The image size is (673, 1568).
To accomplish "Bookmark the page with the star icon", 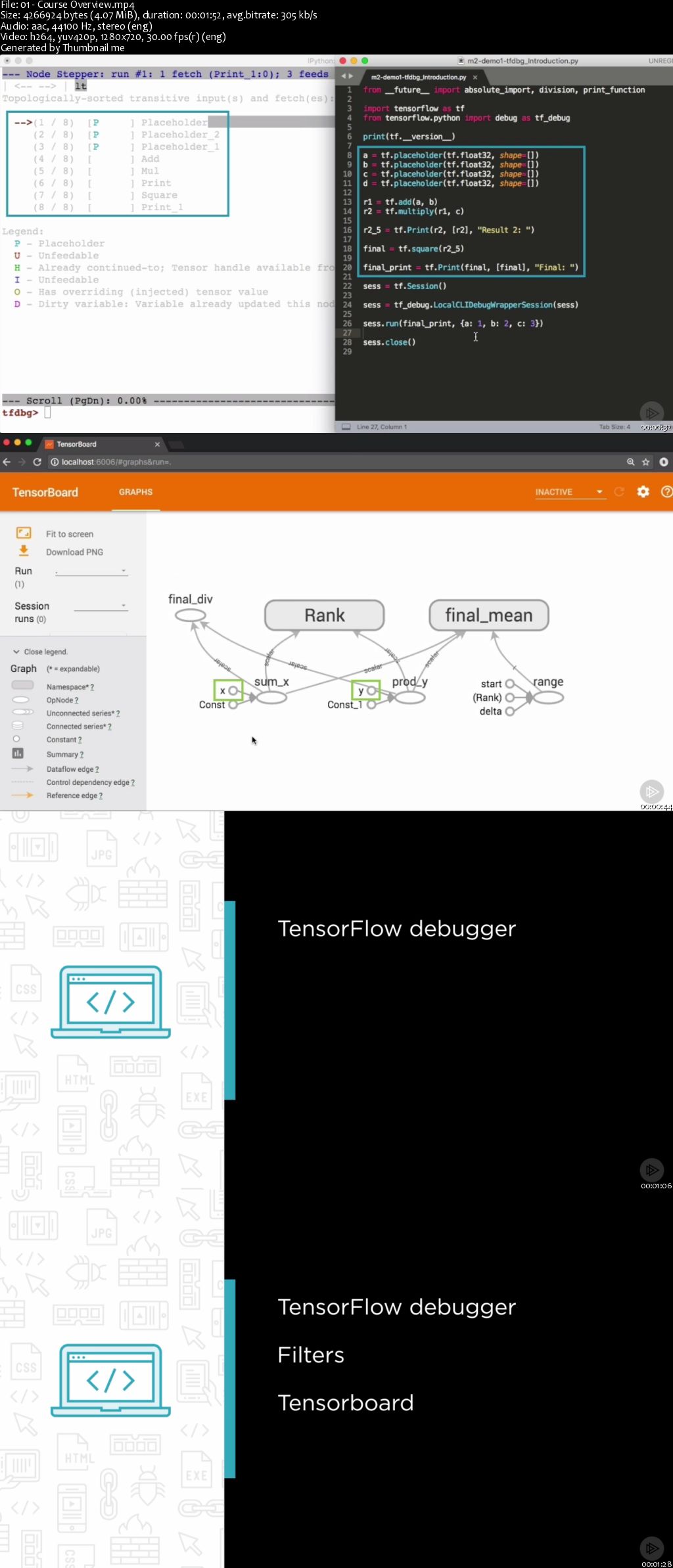I will coord(645,462).
